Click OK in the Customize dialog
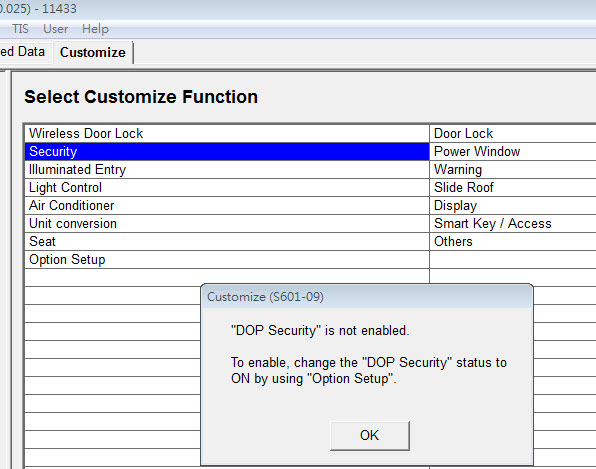Image resolution: width=596 pixels, height=469 pixels. click(370, 436)
